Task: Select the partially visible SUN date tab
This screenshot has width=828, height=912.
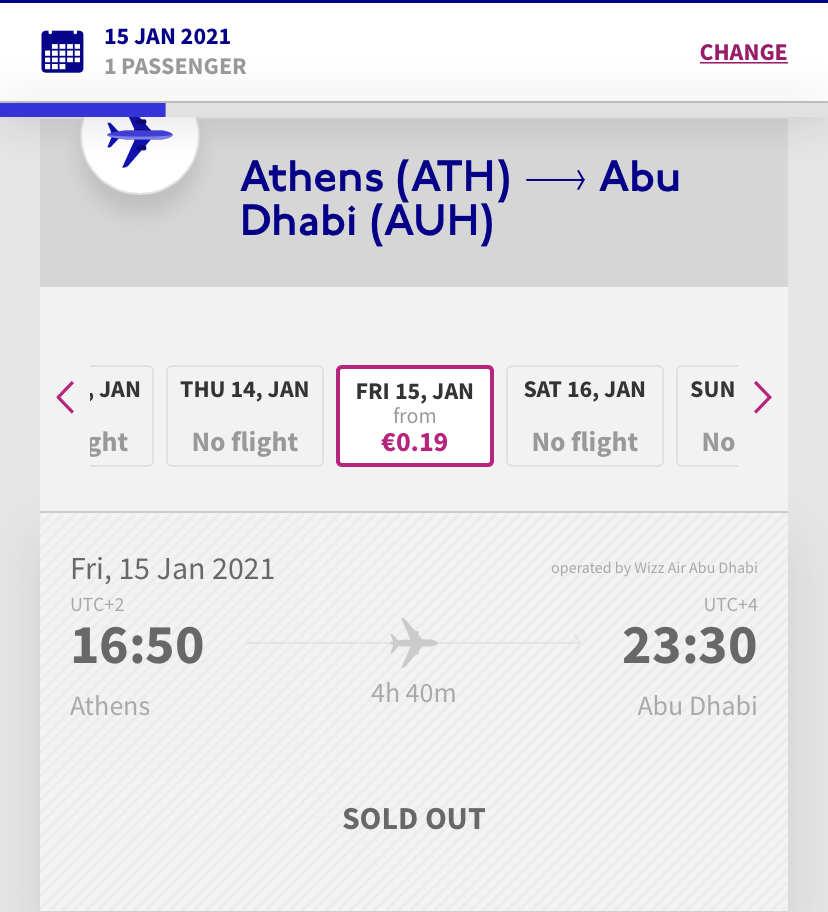Action: [709, 416]
